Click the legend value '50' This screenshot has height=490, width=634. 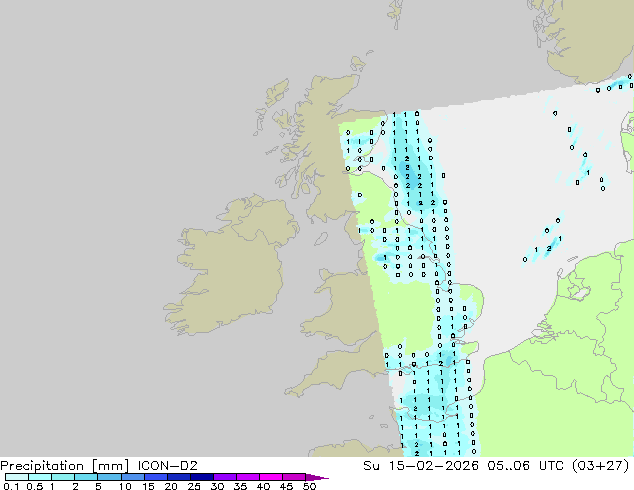pyautogui.click(x=309, y=486)
